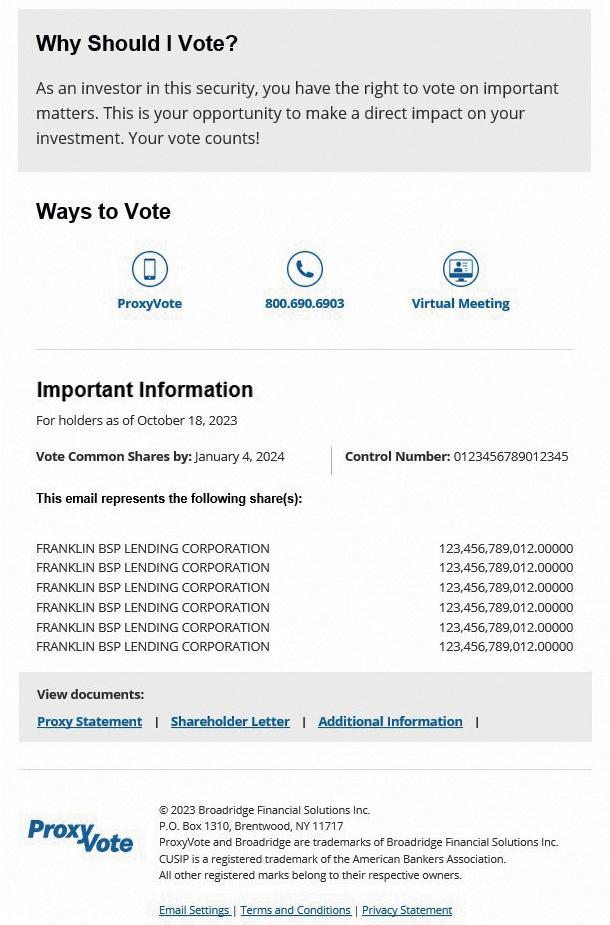Viewport: 610px width, 925px height.
Task: Open the Proxy Statement document
Action: point(90,722)
